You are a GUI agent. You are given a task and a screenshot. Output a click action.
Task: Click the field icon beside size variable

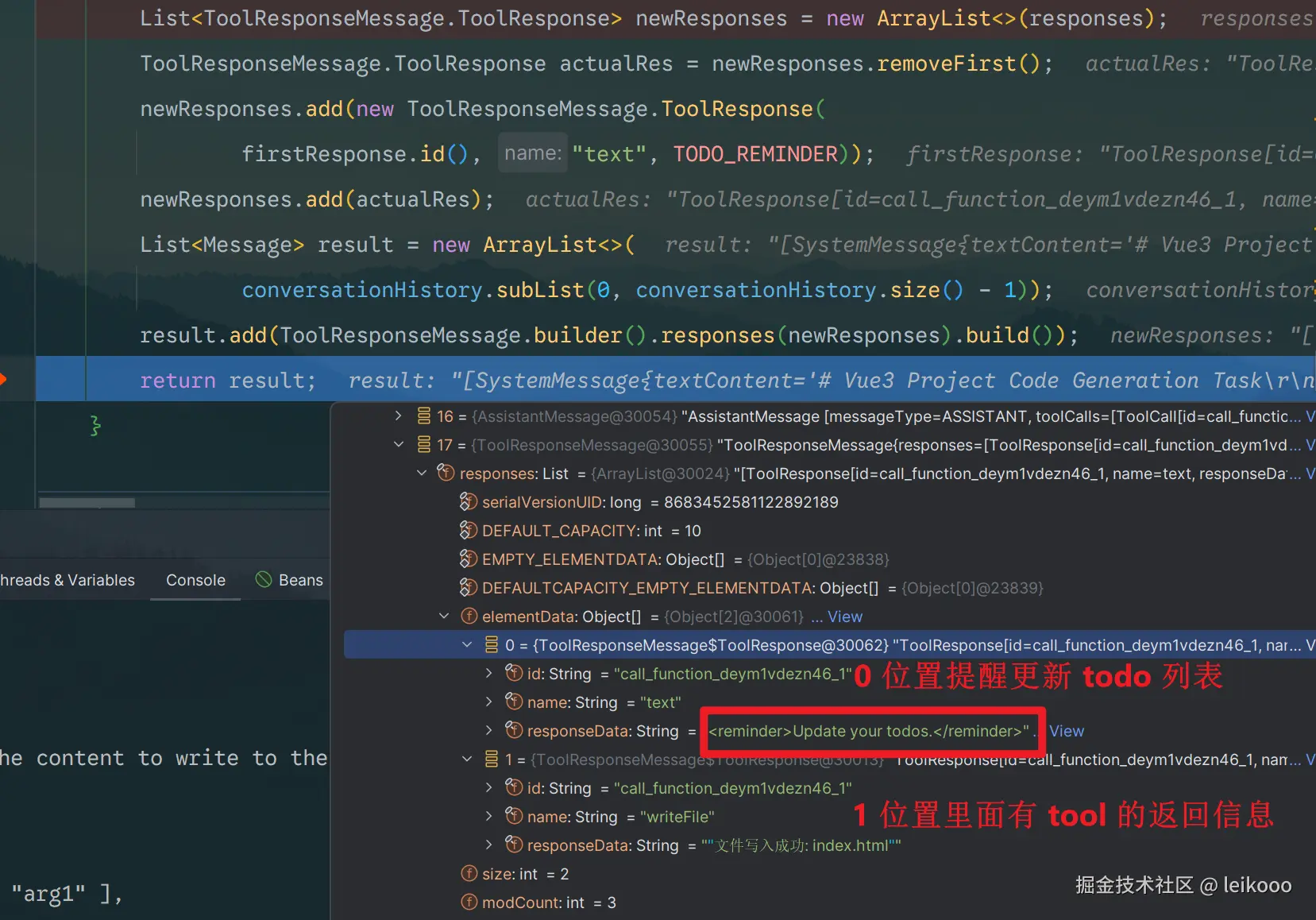[469, 873]
